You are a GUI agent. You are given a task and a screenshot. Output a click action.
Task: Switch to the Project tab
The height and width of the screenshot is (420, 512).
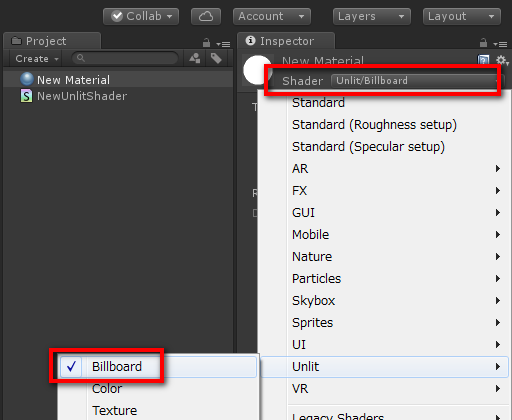(x=52, y=41)
